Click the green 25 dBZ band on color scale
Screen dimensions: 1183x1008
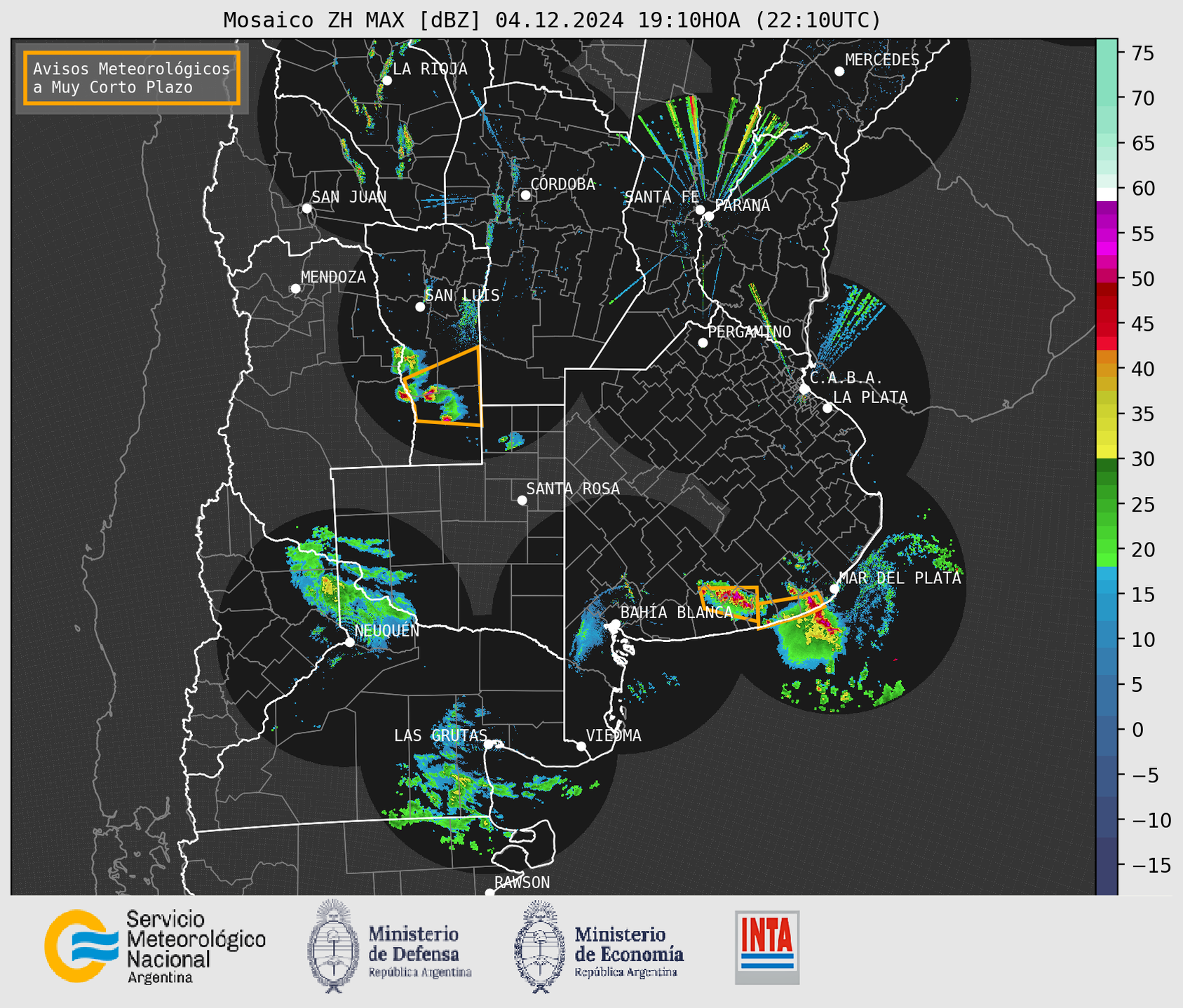1107,505
